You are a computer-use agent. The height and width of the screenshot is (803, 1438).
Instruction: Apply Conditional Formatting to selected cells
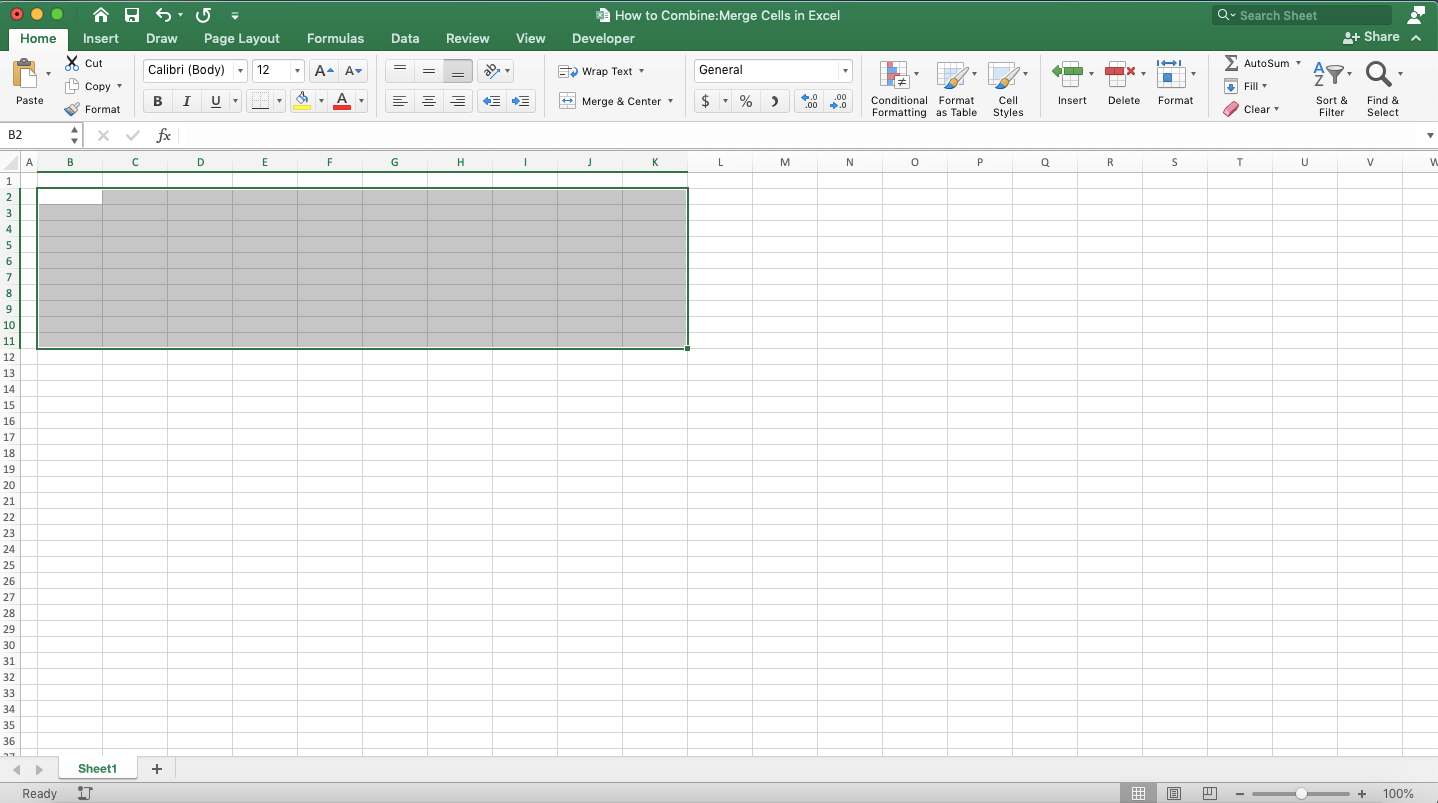[x=898, y=88]
